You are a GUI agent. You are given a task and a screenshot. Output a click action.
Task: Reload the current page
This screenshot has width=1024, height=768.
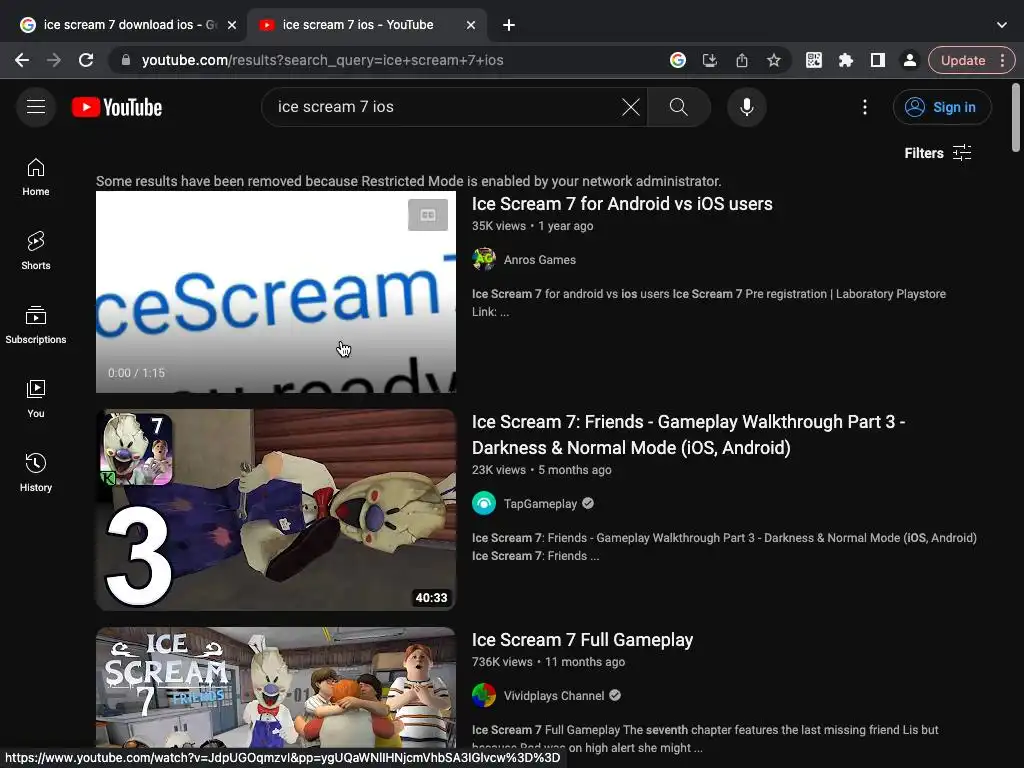86,60
